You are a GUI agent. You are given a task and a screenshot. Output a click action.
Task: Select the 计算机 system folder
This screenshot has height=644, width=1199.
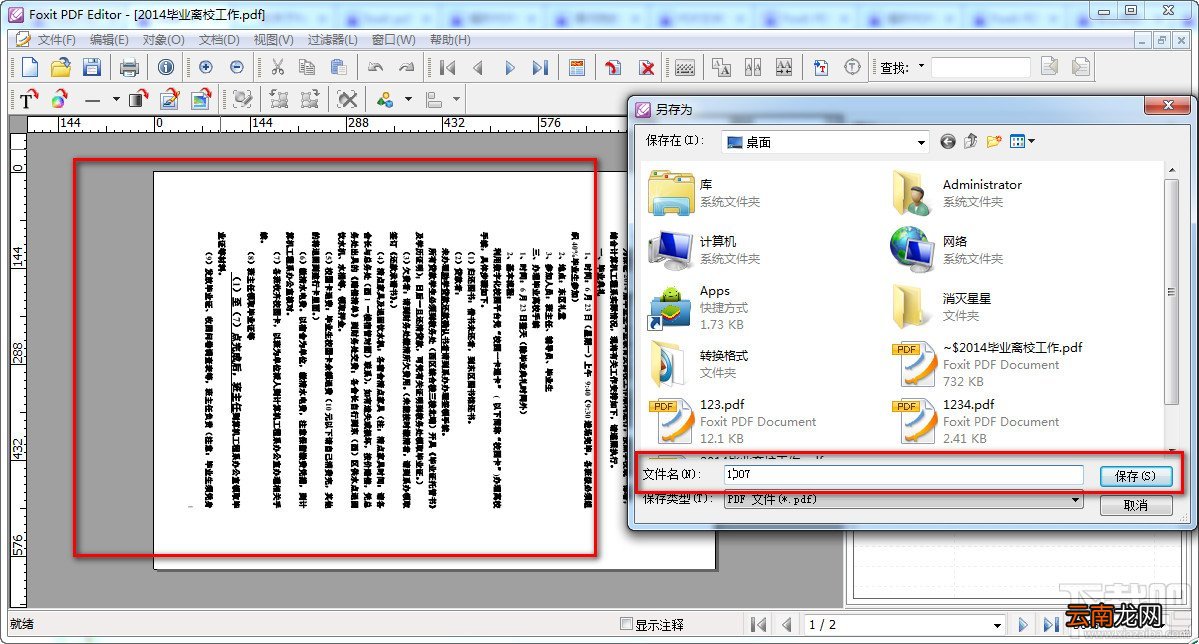point(703,250)
